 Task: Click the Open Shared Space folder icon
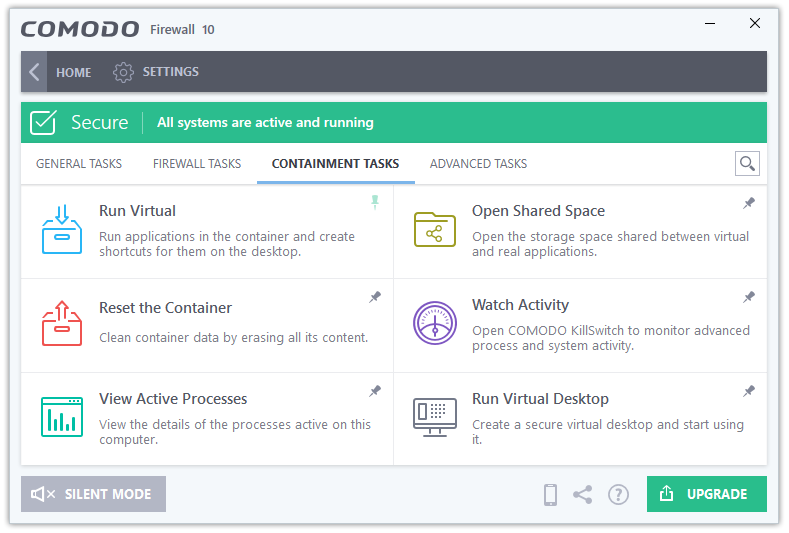point(434,229)
